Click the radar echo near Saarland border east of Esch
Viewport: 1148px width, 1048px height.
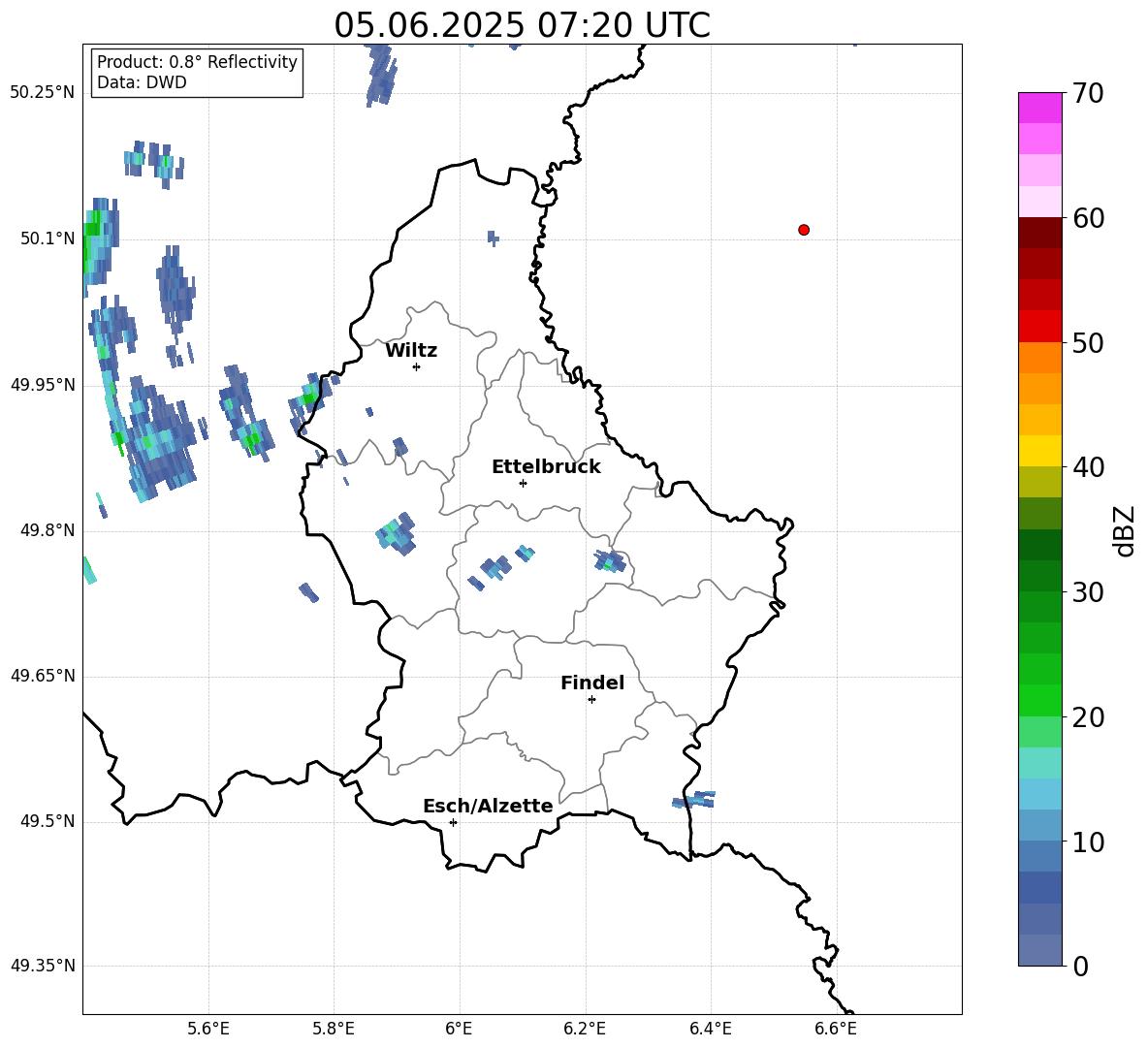coord(693,799)
